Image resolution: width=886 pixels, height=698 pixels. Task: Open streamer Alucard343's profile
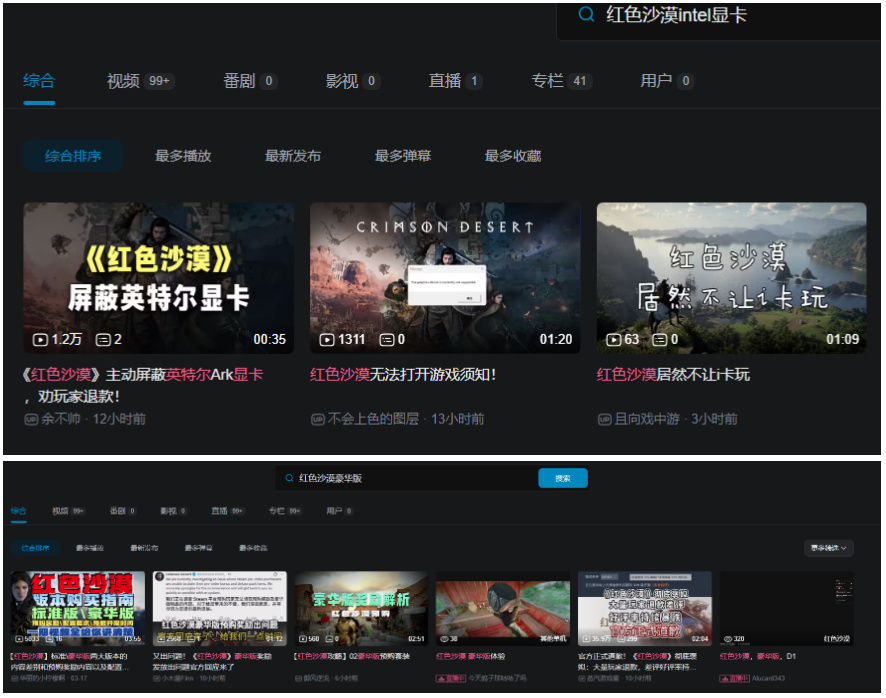point(768,678)
